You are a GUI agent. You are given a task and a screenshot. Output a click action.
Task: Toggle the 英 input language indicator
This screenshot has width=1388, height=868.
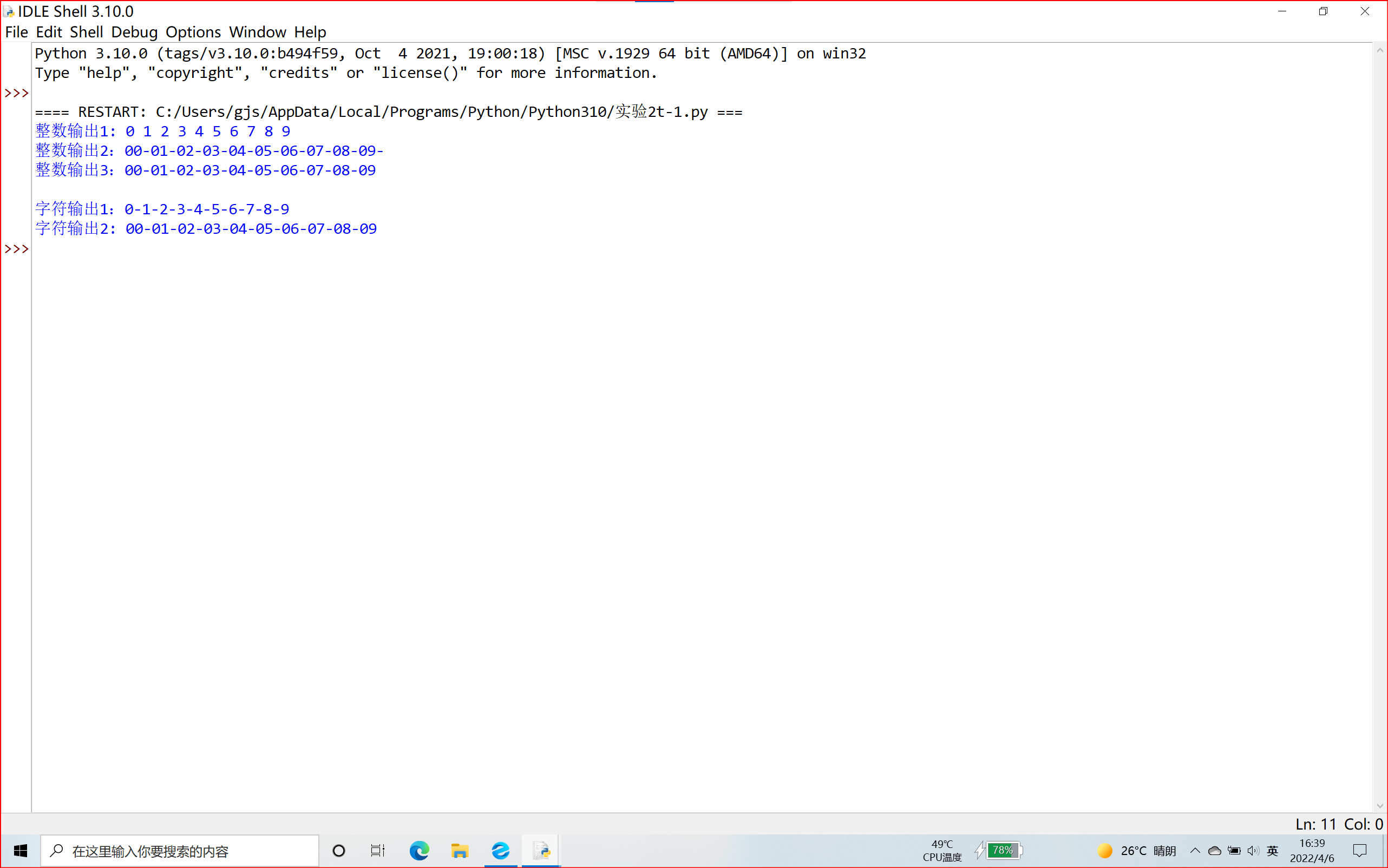pyautogui.click(x=1273, y=851)
